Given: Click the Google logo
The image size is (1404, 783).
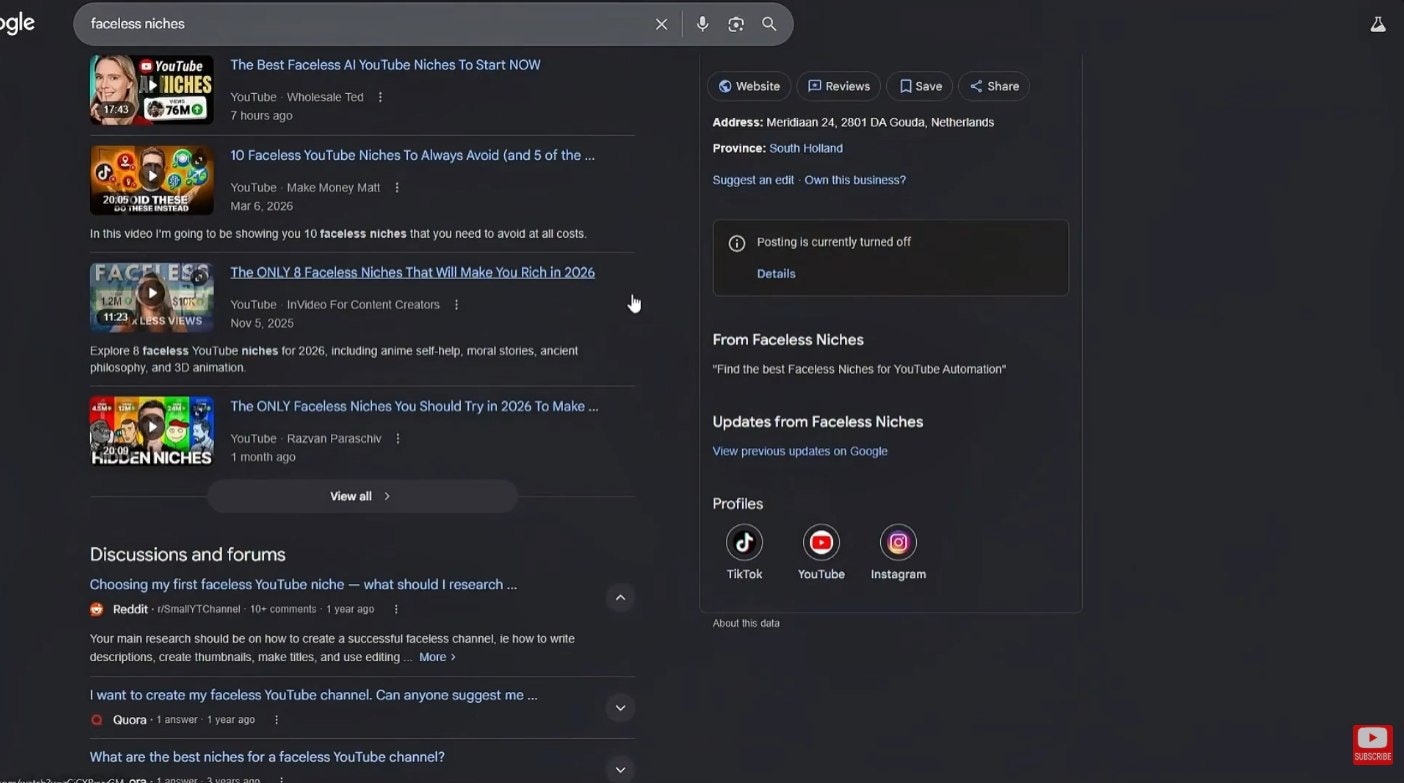Looking at the screenshot, I should coord(17,24).
